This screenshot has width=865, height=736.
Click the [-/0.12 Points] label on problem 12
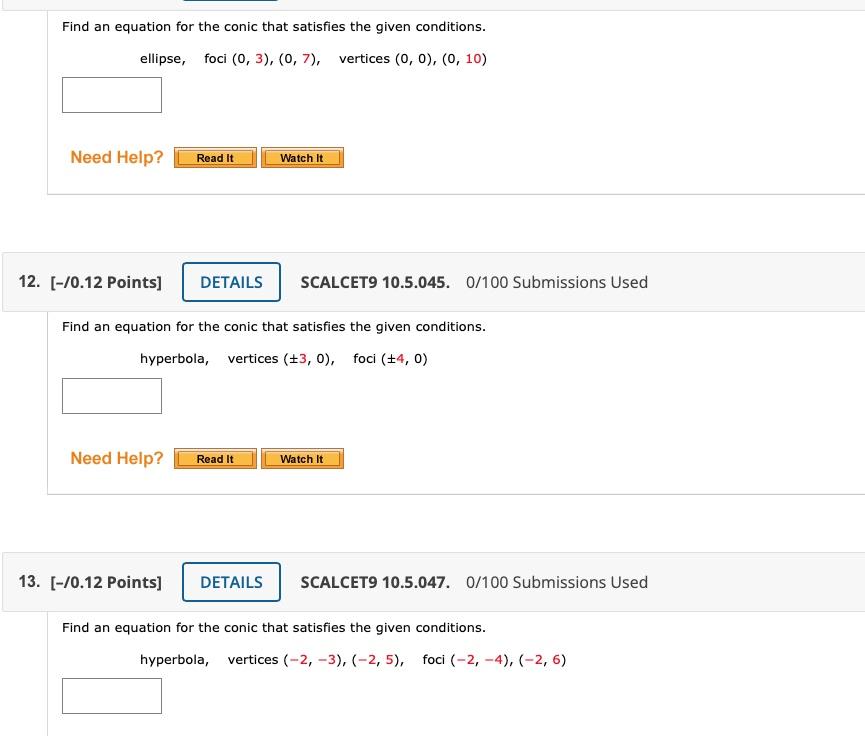(106, 282)
